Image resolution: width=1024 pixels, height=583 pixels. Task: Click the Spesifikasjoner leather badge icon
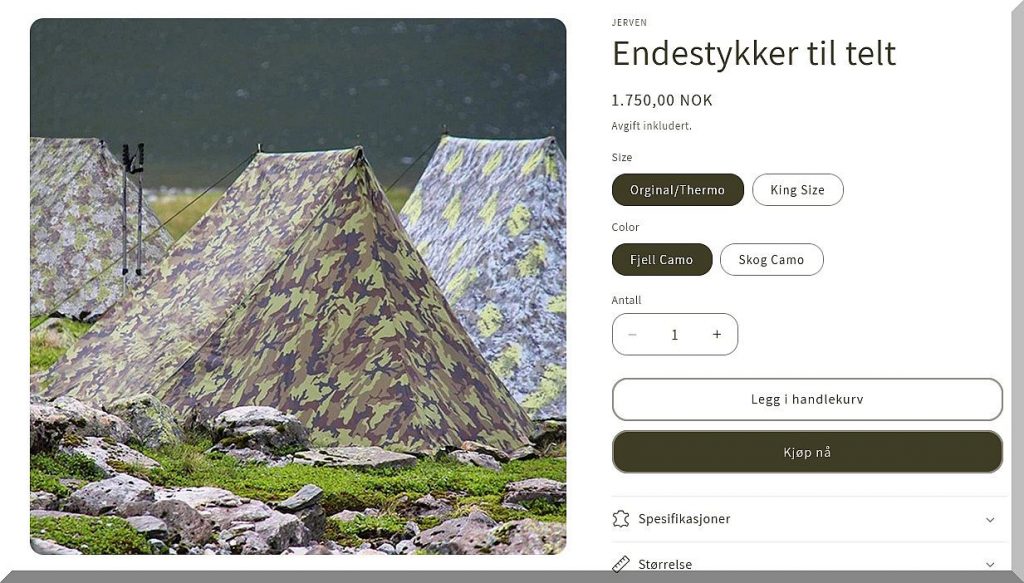(x=620, y=518)
